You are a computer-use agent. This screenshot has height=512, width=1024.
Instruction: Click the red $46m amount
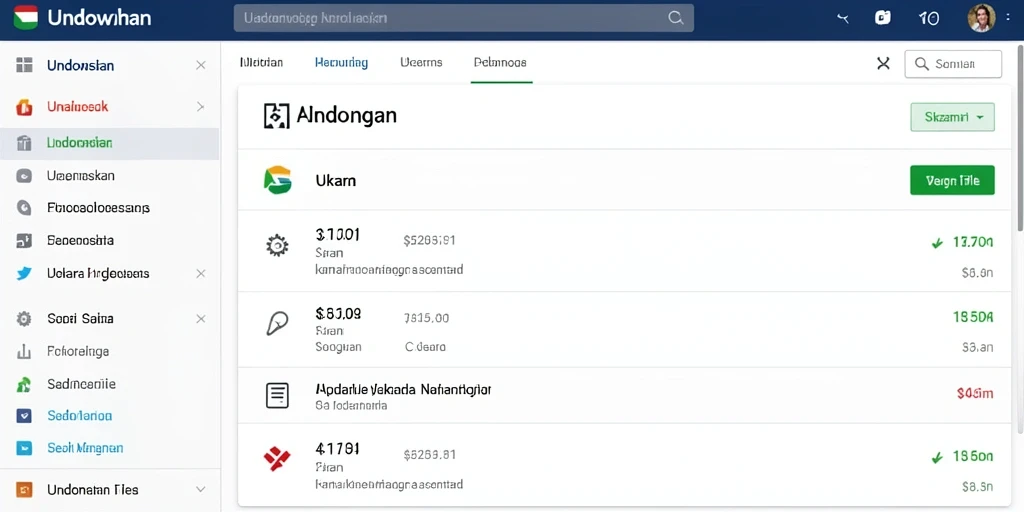pos(975,393)
